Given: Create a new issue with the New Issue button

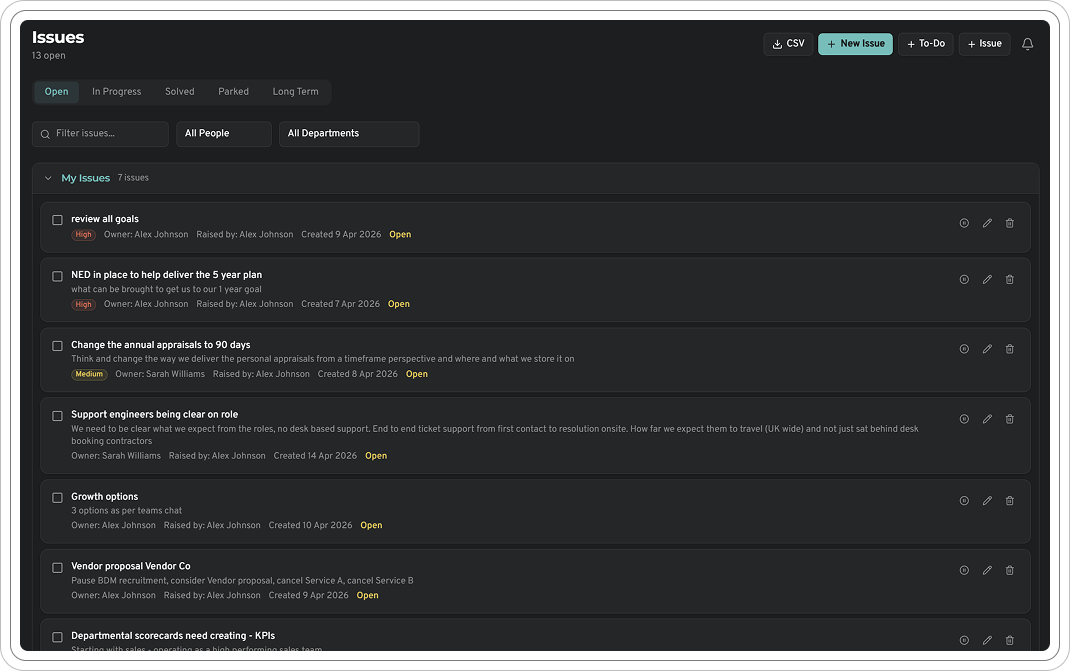Looking at the screenshot, I should point(855,43).
